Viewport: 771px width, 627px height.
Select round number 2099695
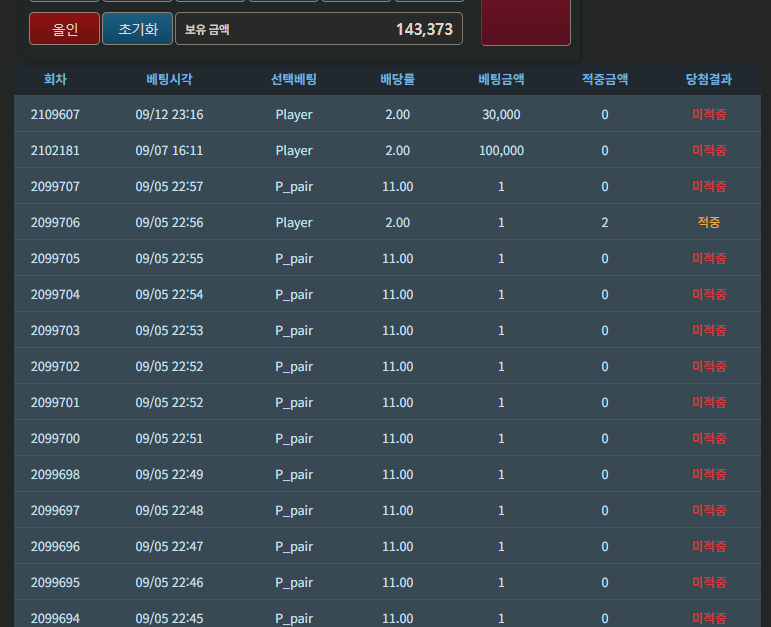tap(55, 582)
